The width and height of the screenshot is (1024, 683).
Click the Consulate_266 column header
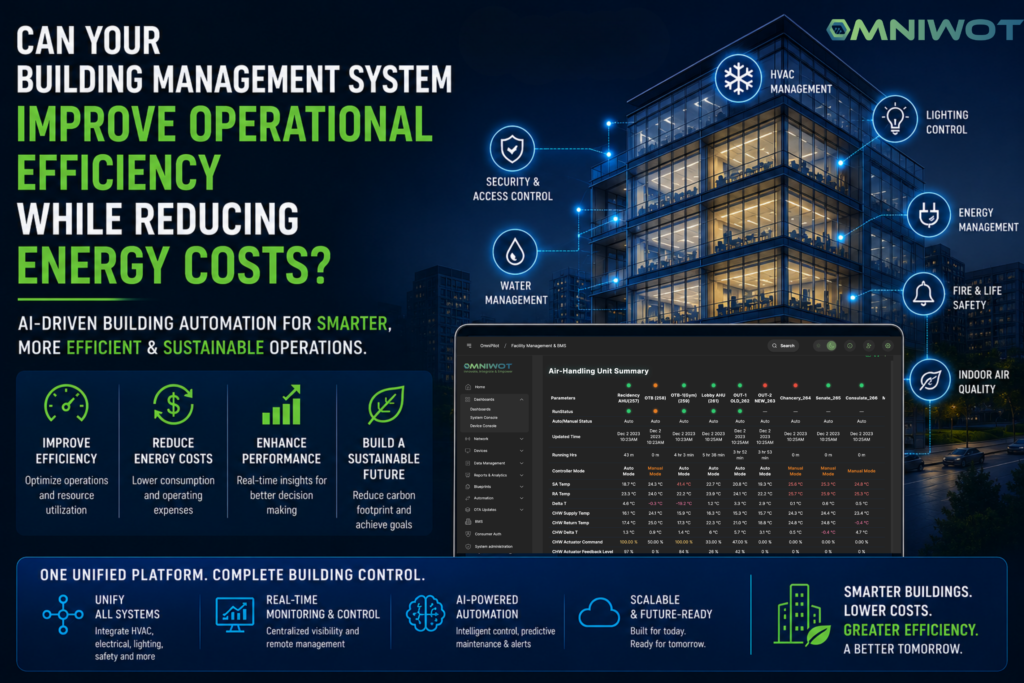(x=861, y=398)
